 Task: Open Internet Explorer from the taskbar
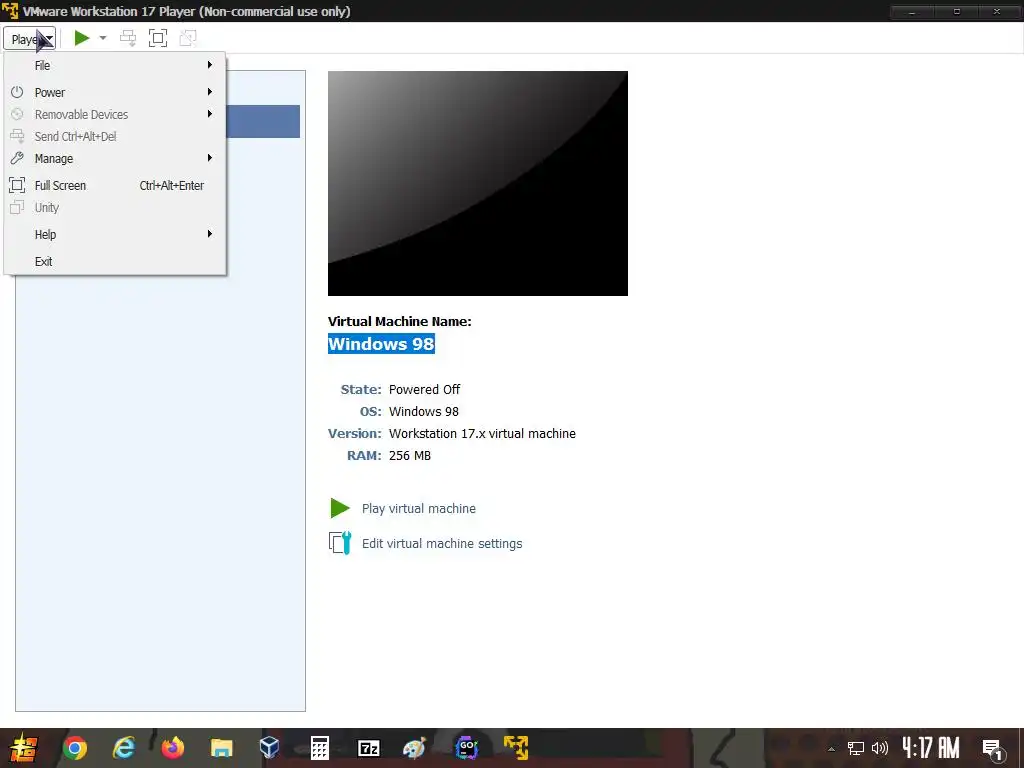(x=123, y=748)
